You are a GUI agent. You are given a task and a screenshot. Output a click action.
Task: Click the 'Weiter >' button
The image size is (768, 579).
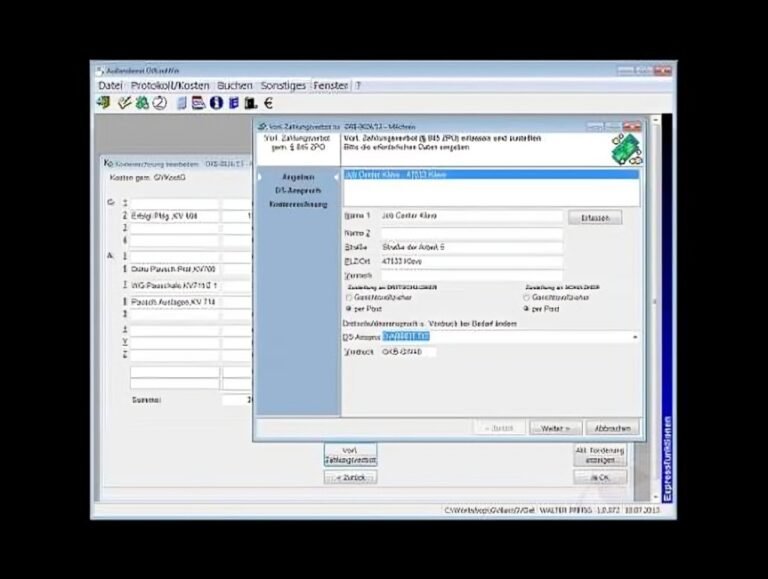pos(555,428)
